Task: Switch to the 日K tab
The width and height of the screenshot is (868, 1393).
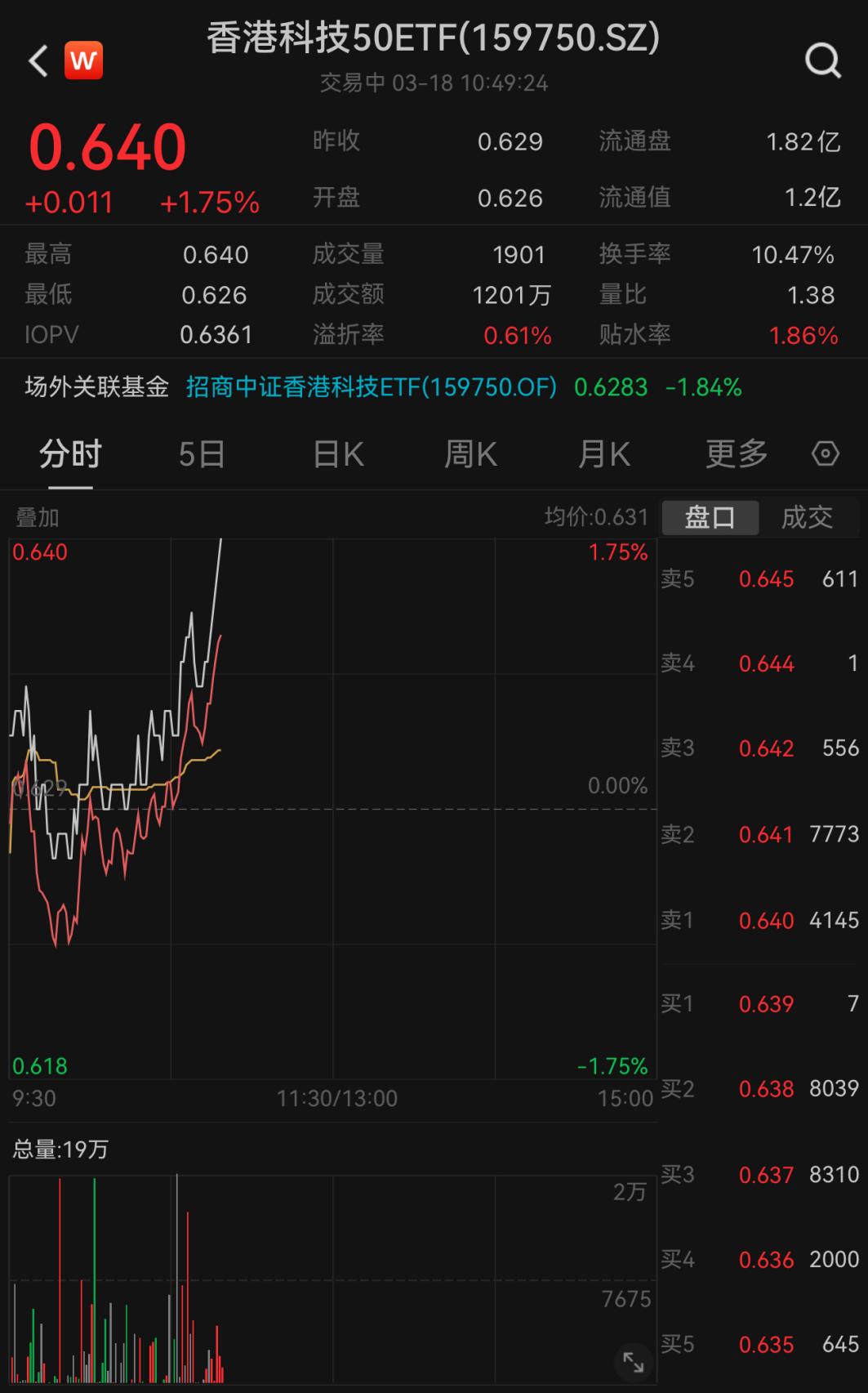Action: pos(338,454)
